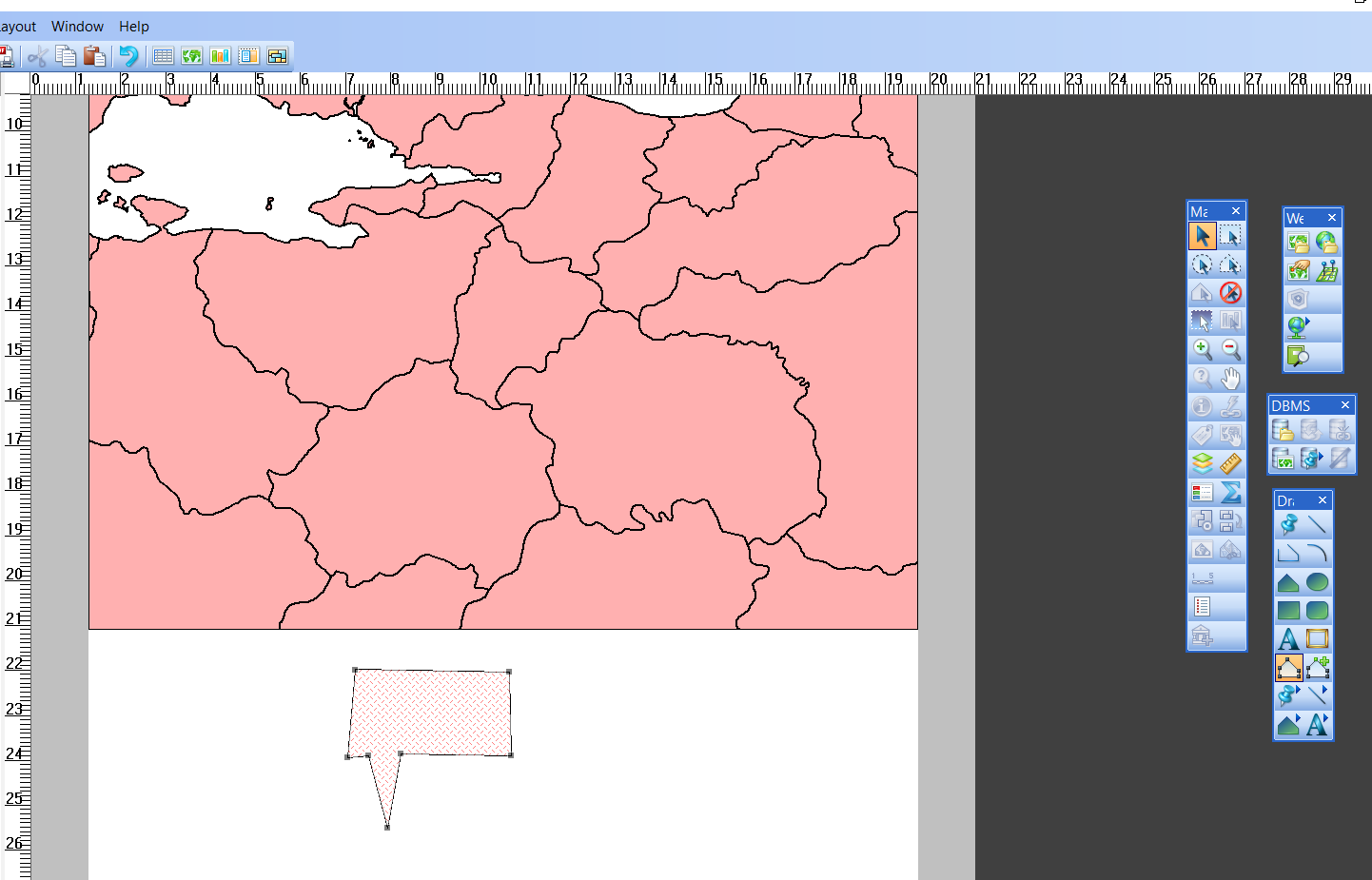Open the Window menu

pos(77,27)
